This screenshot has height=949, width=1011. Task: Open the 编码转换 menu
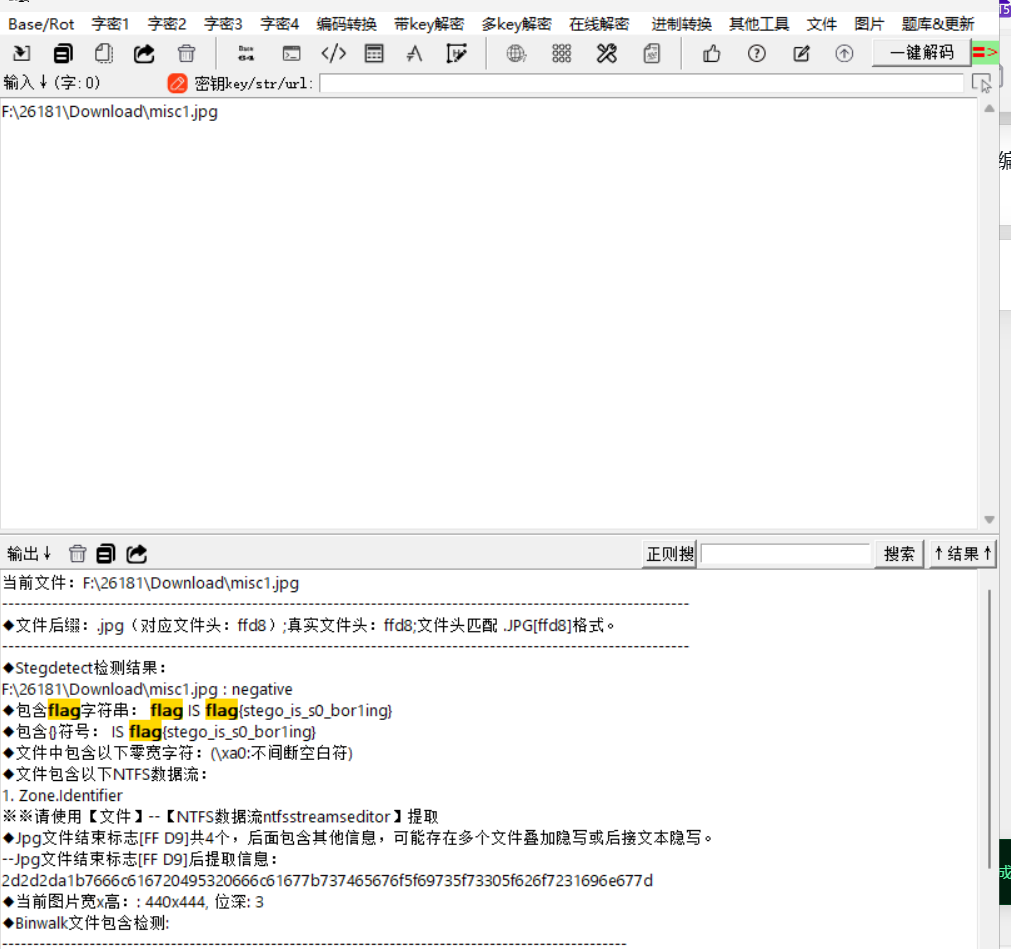(x=346, y=24)
